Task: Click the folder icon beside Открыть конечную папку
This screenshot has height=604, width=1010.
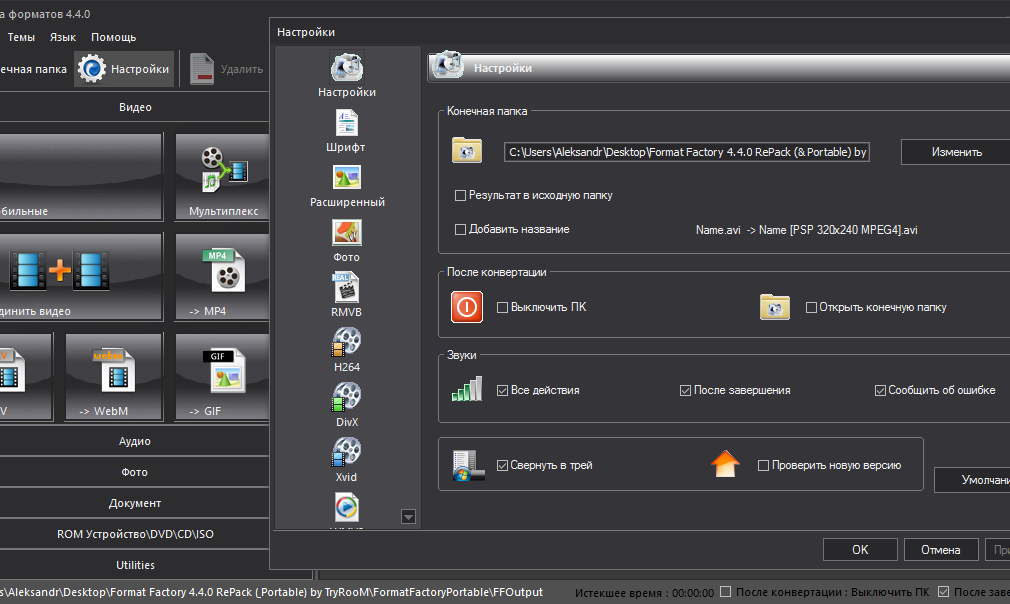Action: point(775,307)
